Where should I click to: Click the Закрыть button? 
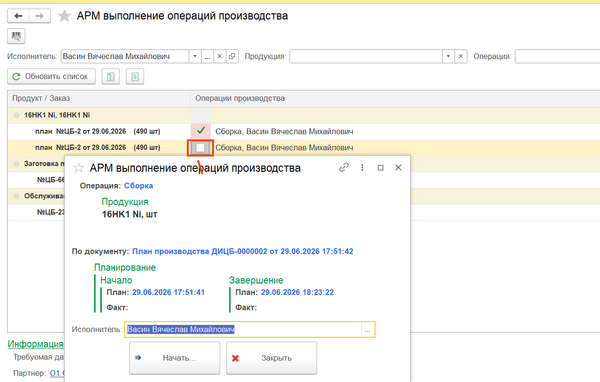pos(271,358)
